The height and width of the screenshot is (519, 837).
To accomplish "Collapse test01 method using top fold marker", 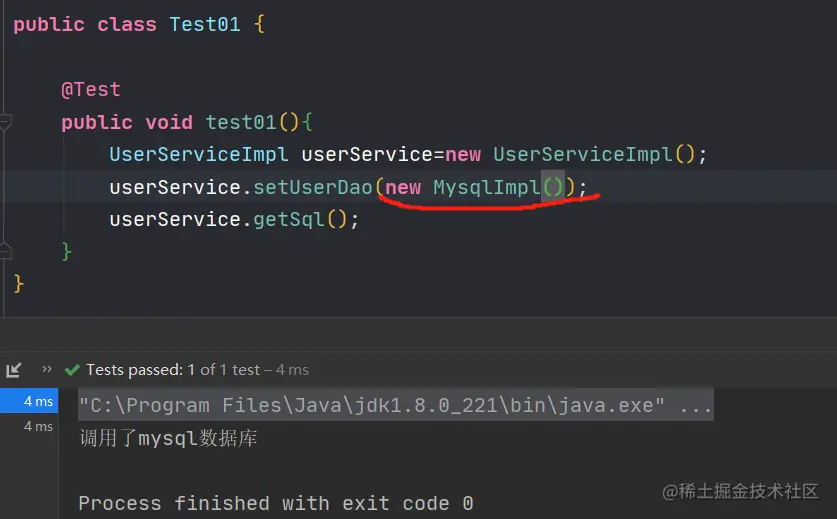I will click(6, 123).
